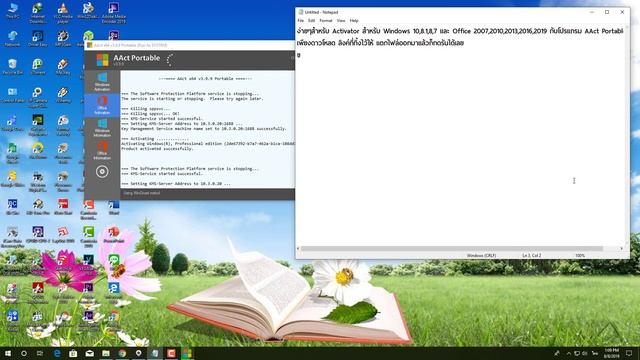Select Office Activation in AAct sidebar
640x360 pixels.
[102, 105]
